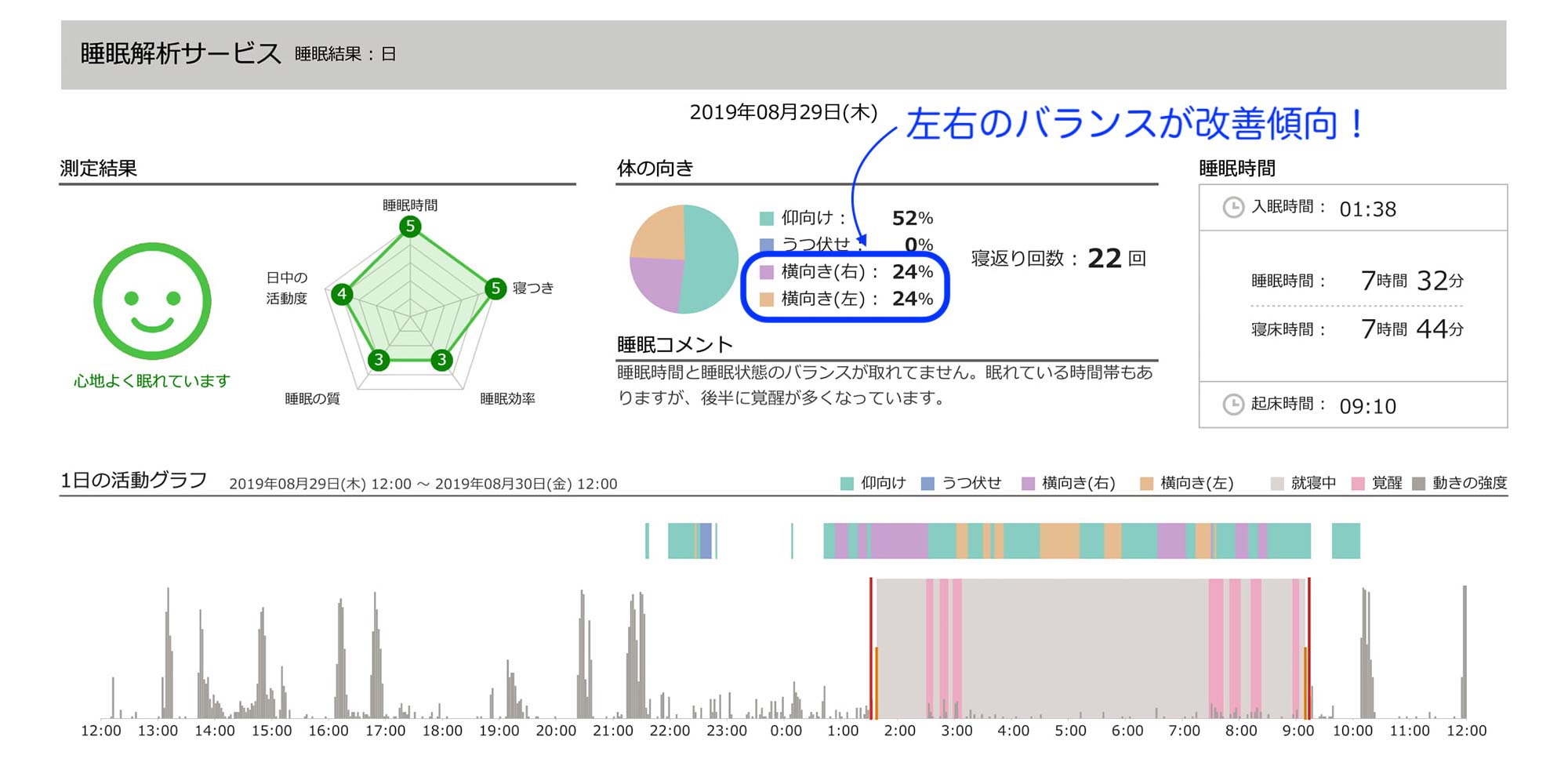Click the 体の向き section heading
This screenshot has width=1568, height=784.
655,169
